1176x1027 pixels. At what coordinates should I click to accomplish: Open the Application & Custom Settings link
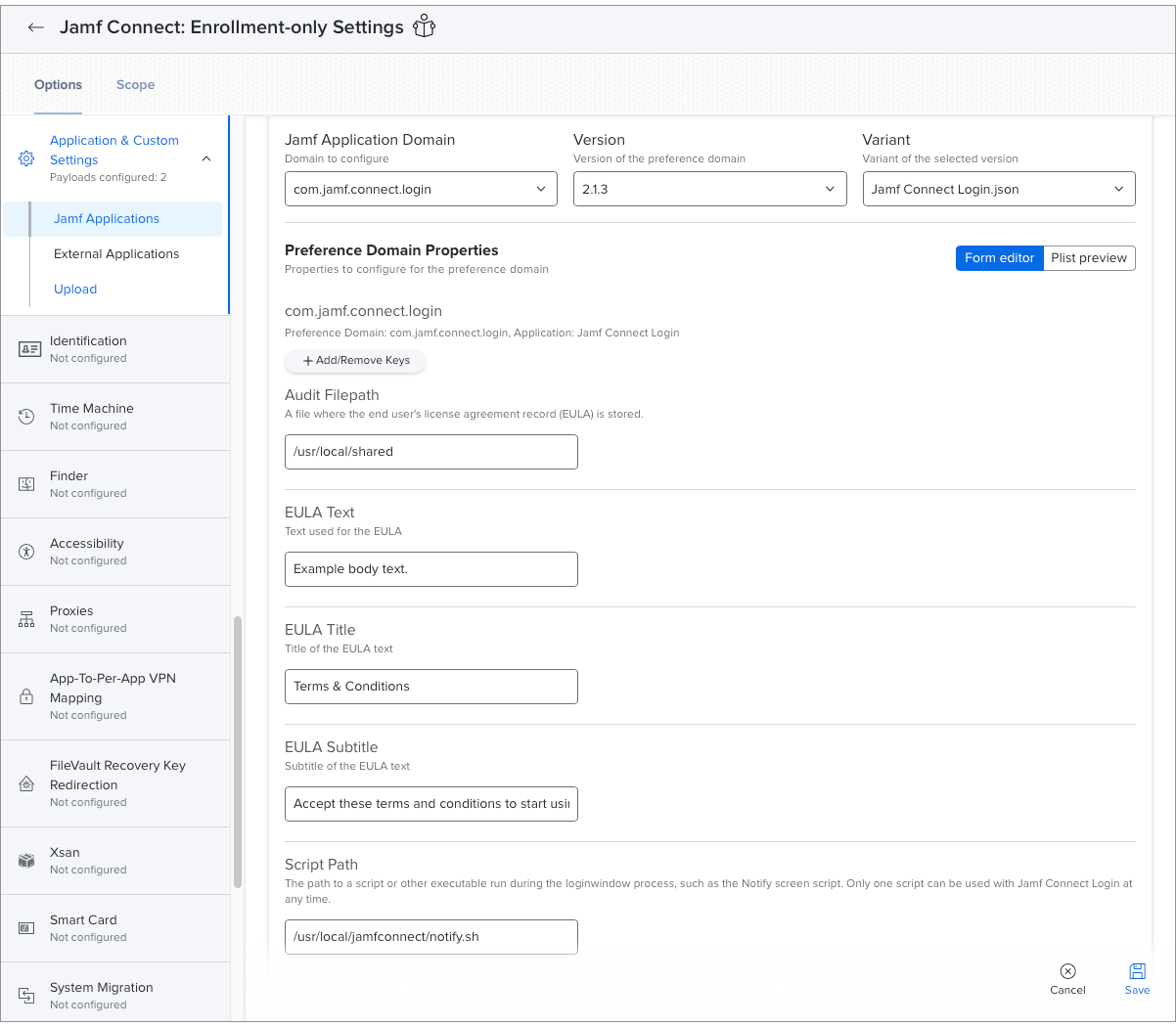114,150
